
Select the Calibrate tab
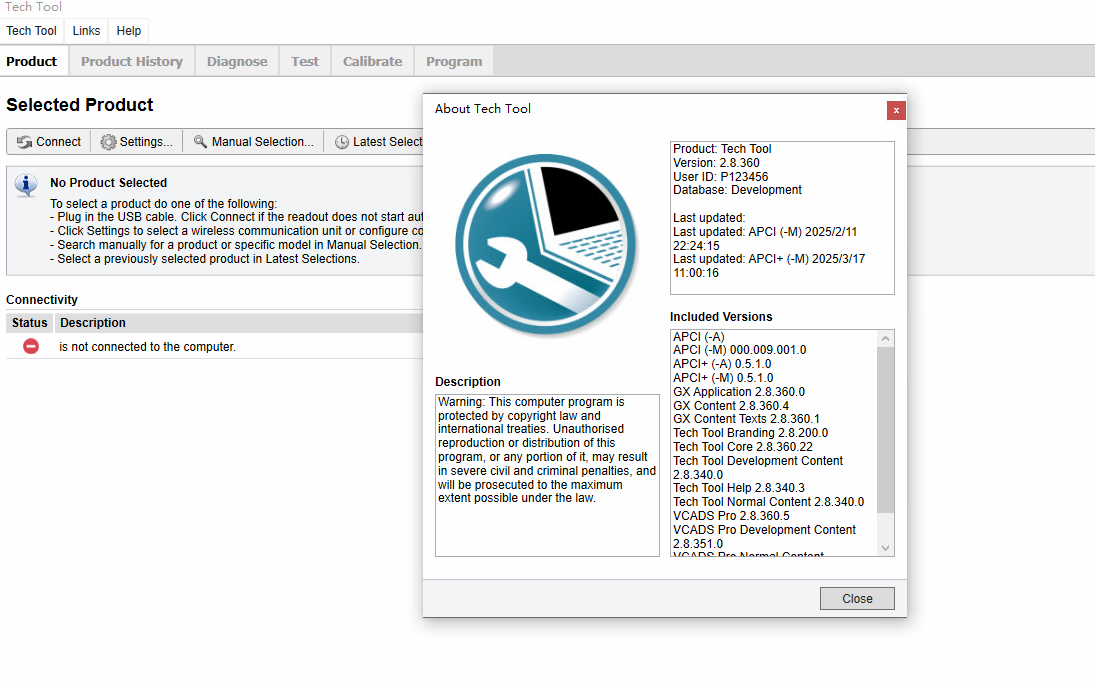coord(372,61)
